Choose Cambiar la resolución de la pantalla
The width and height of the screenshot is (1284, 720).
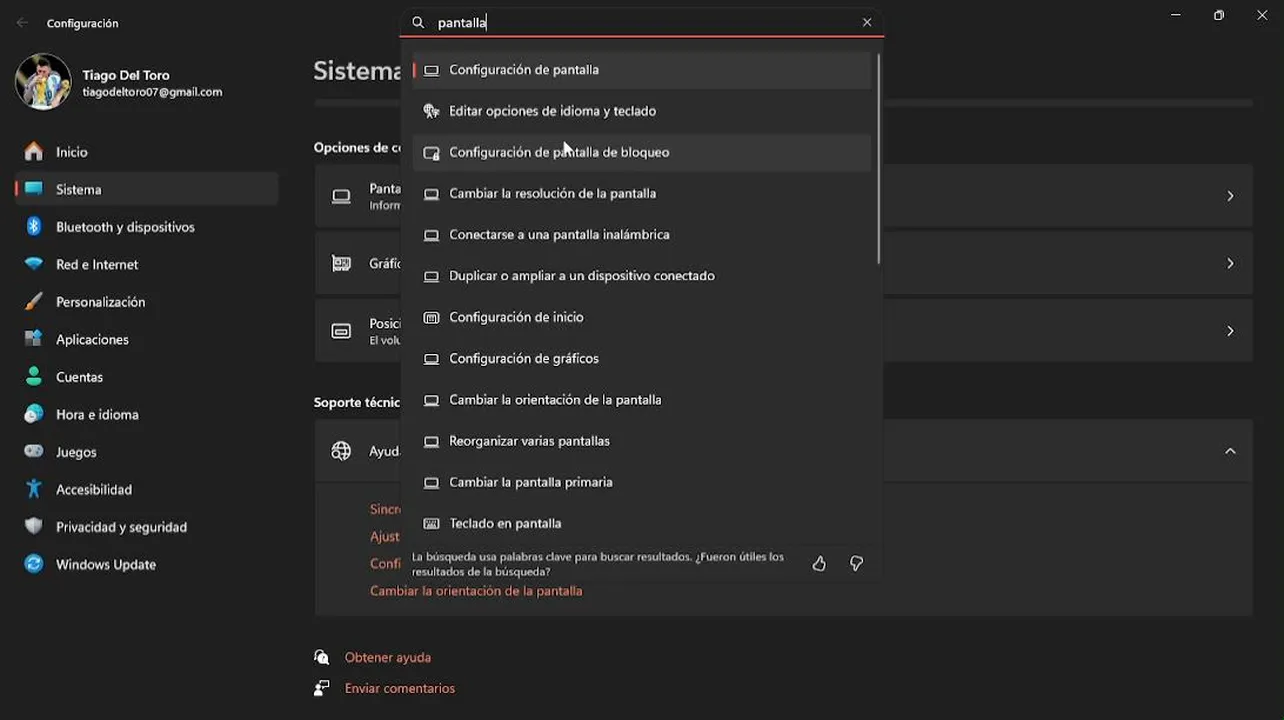552,194
